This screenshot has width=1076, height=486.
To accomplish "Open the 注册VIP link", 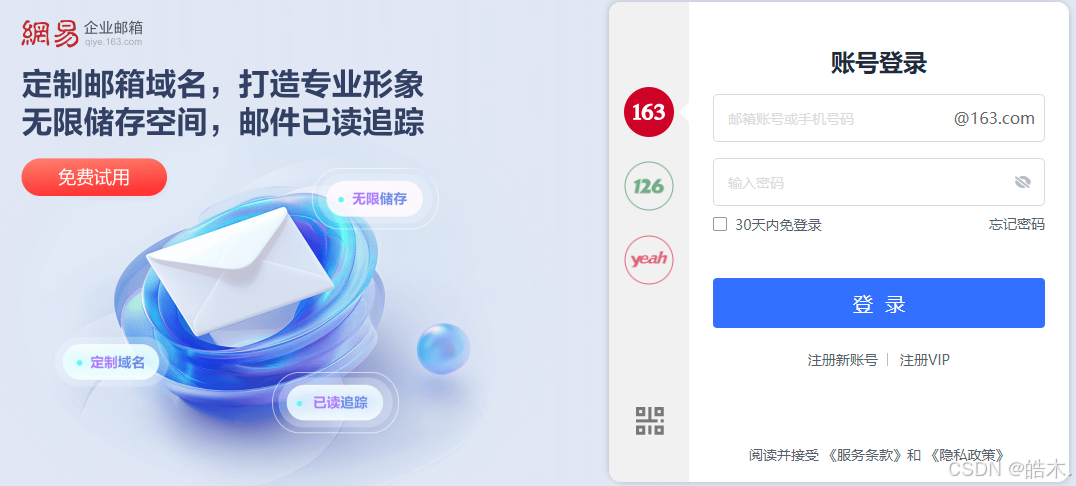I will pyautogui.click(x=924, y=360).
